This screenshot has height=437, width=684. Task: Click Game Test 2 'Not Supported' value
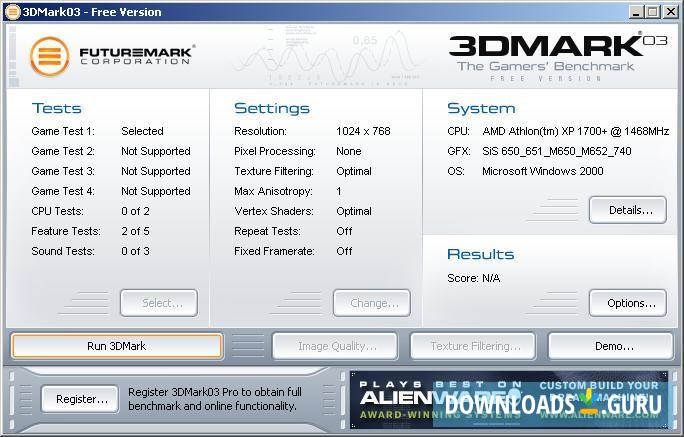[x=156, y=151]
